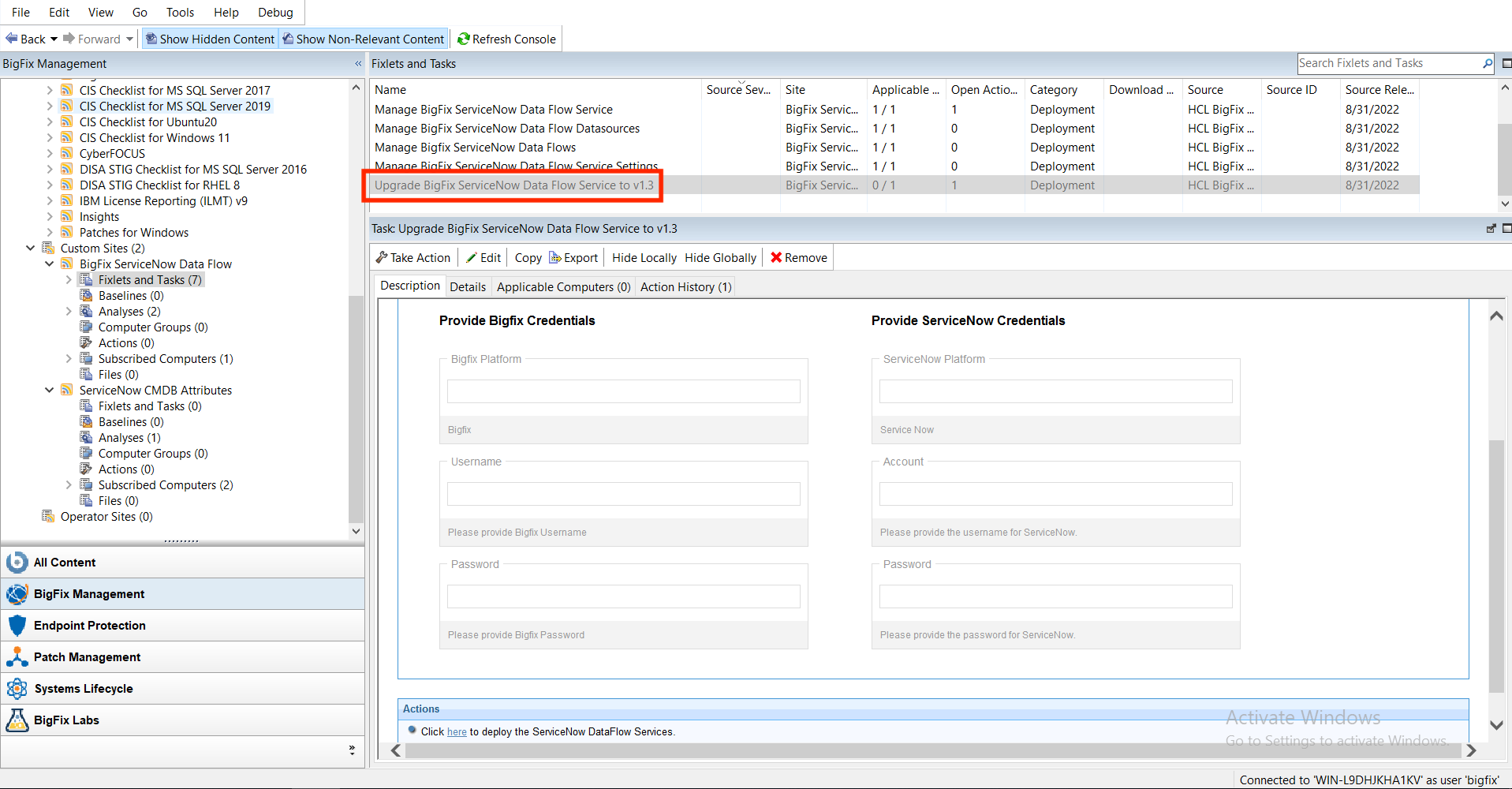1512x789 pixels.
Task: Collapse the BigFix Management panel chevron
Action: 358,64
